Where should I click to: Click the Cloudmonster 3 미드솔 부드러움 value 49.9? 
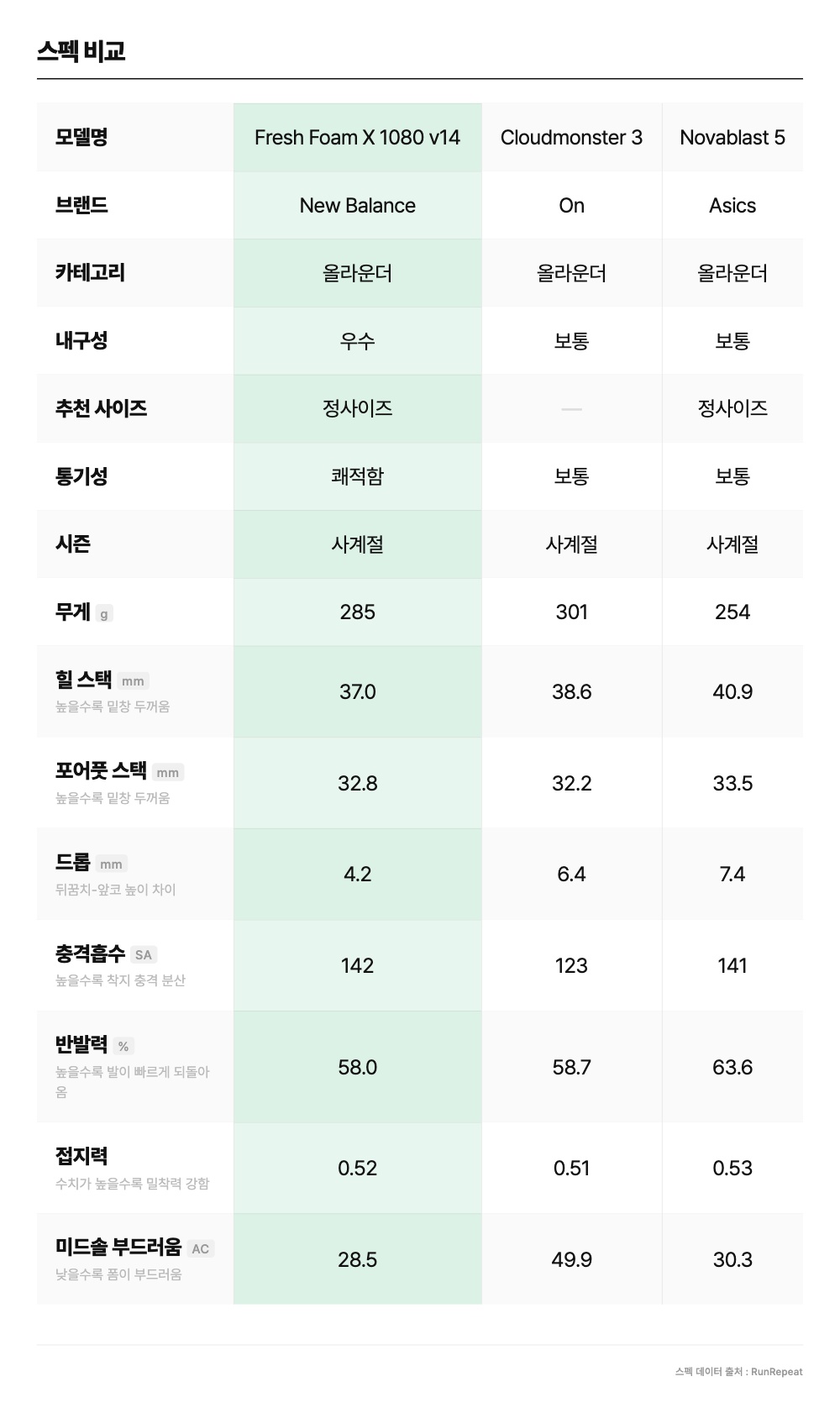(571, 1259)
